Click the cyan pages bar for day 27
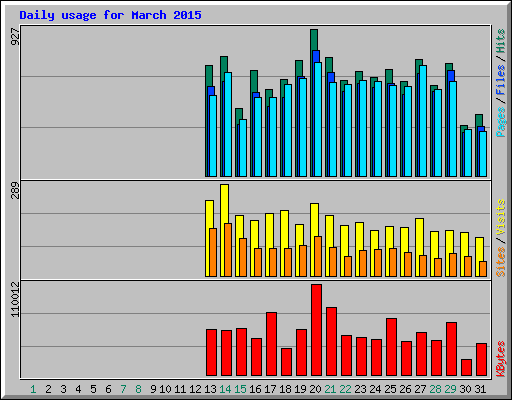512x400 pixels. pyautogui.click(x=423, y=121)
